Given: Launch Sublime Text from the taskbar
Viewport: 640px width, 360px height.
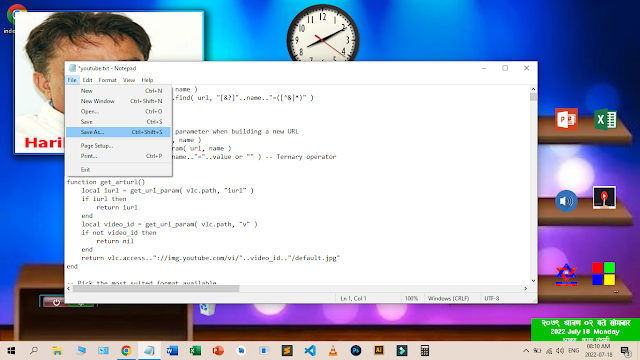Looking at the screenshot, I should 287,350.
